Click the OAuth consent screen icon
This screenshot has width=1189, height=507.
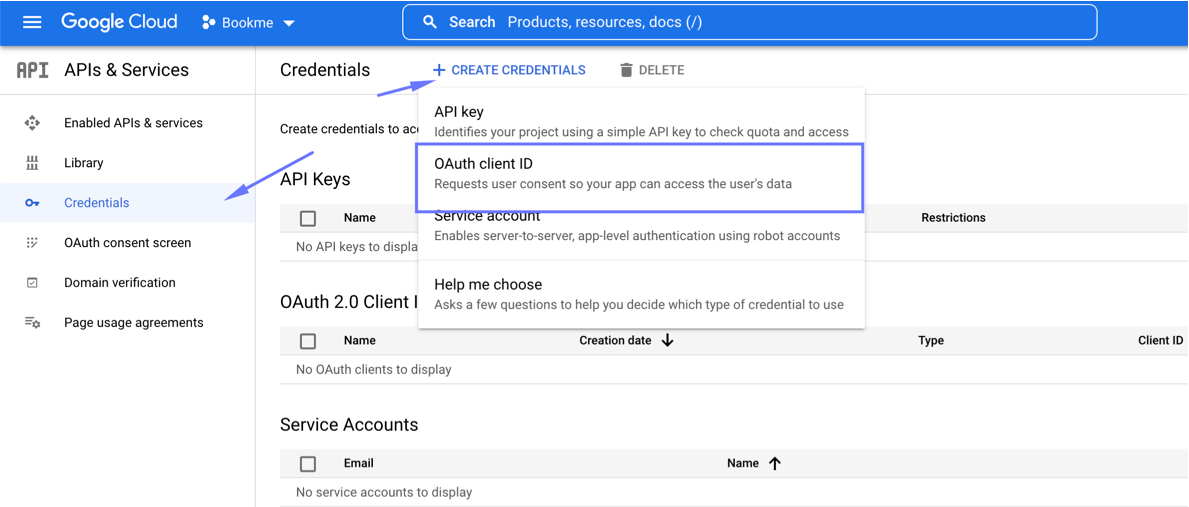click(x=32, y=243)
